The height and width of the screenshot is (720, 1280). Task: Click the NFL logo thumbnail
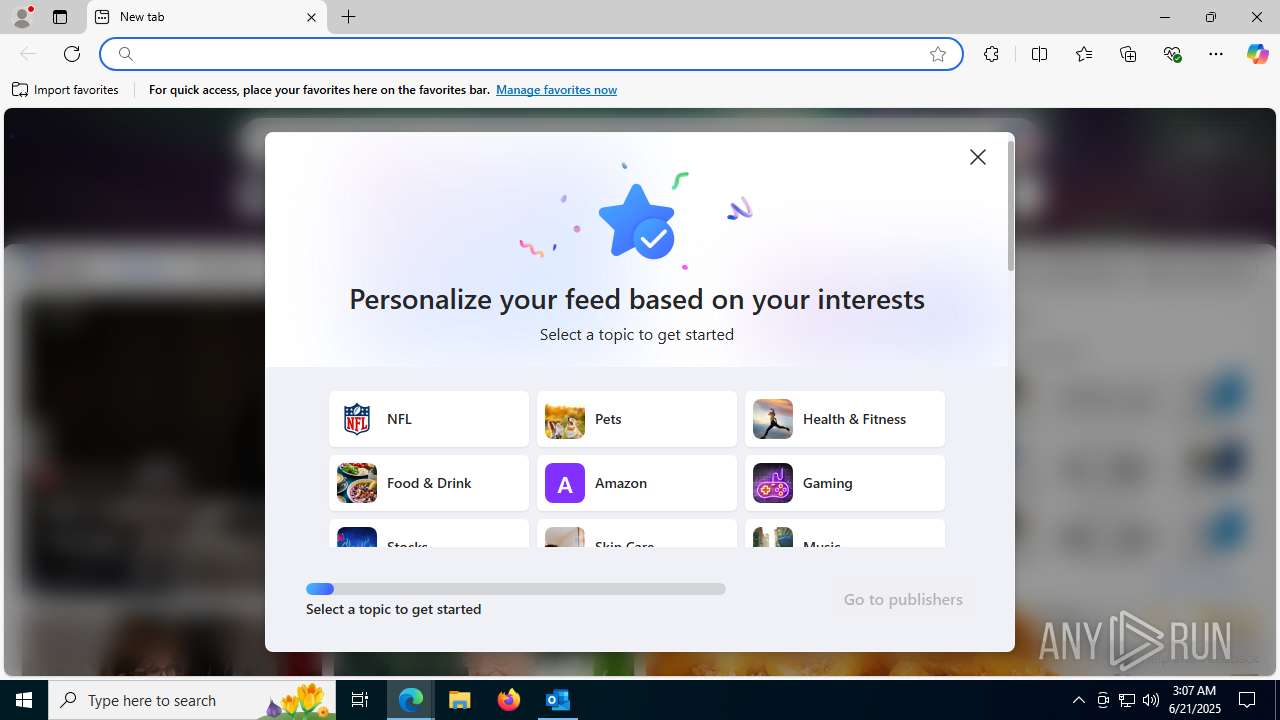357,419
